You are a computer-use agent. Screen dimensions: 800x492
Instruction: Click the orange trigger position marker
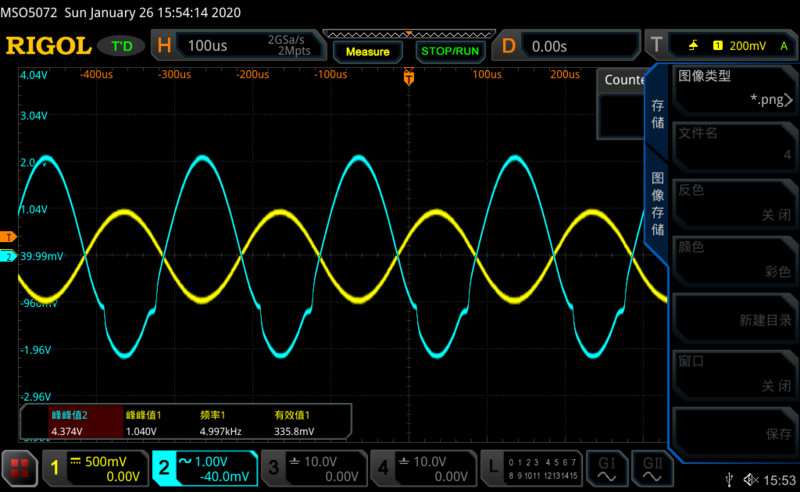pos(408,76)
